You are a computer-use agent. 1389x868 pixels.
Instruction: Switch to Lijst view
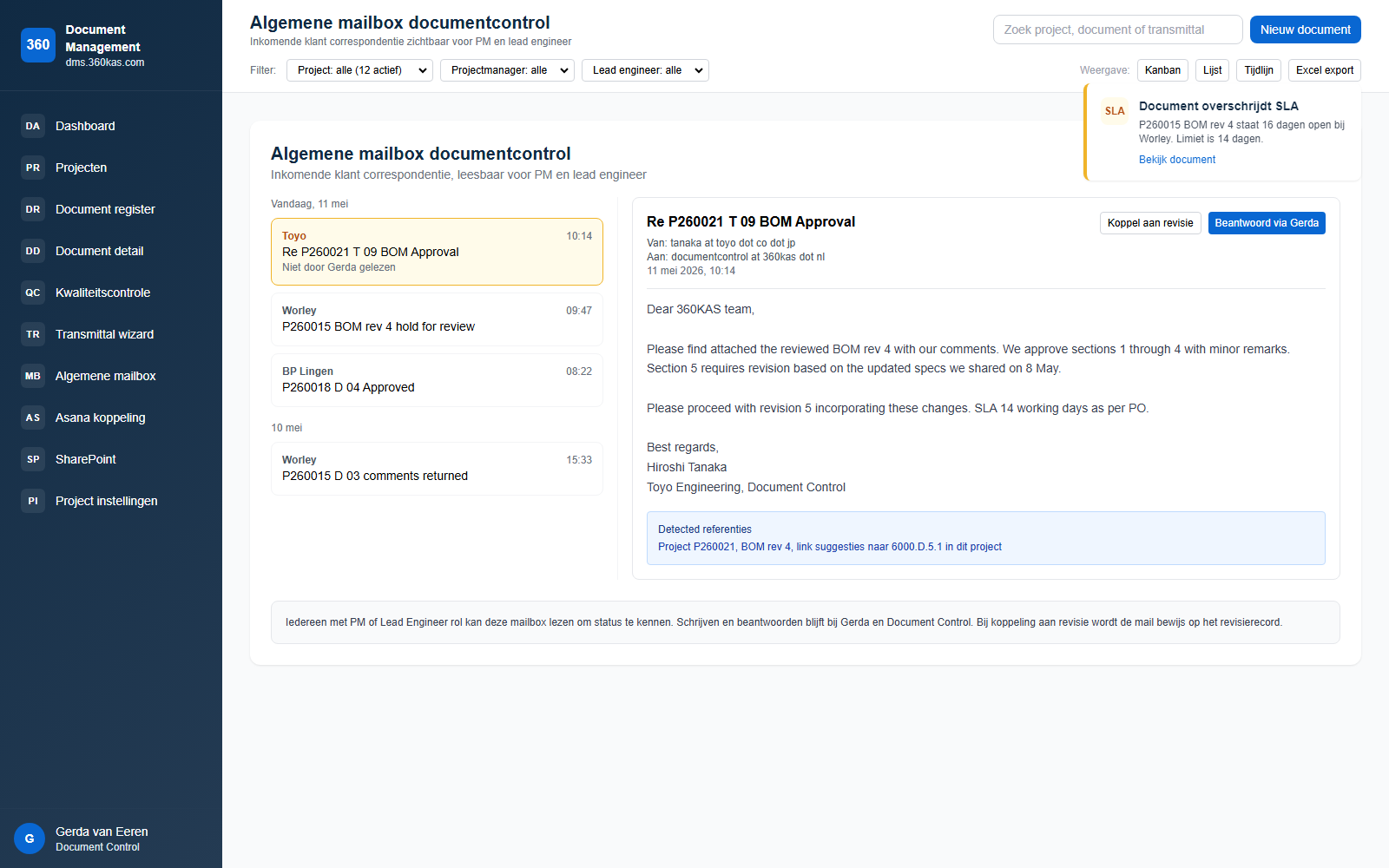pyautogui.click(x=1212, y=70)
